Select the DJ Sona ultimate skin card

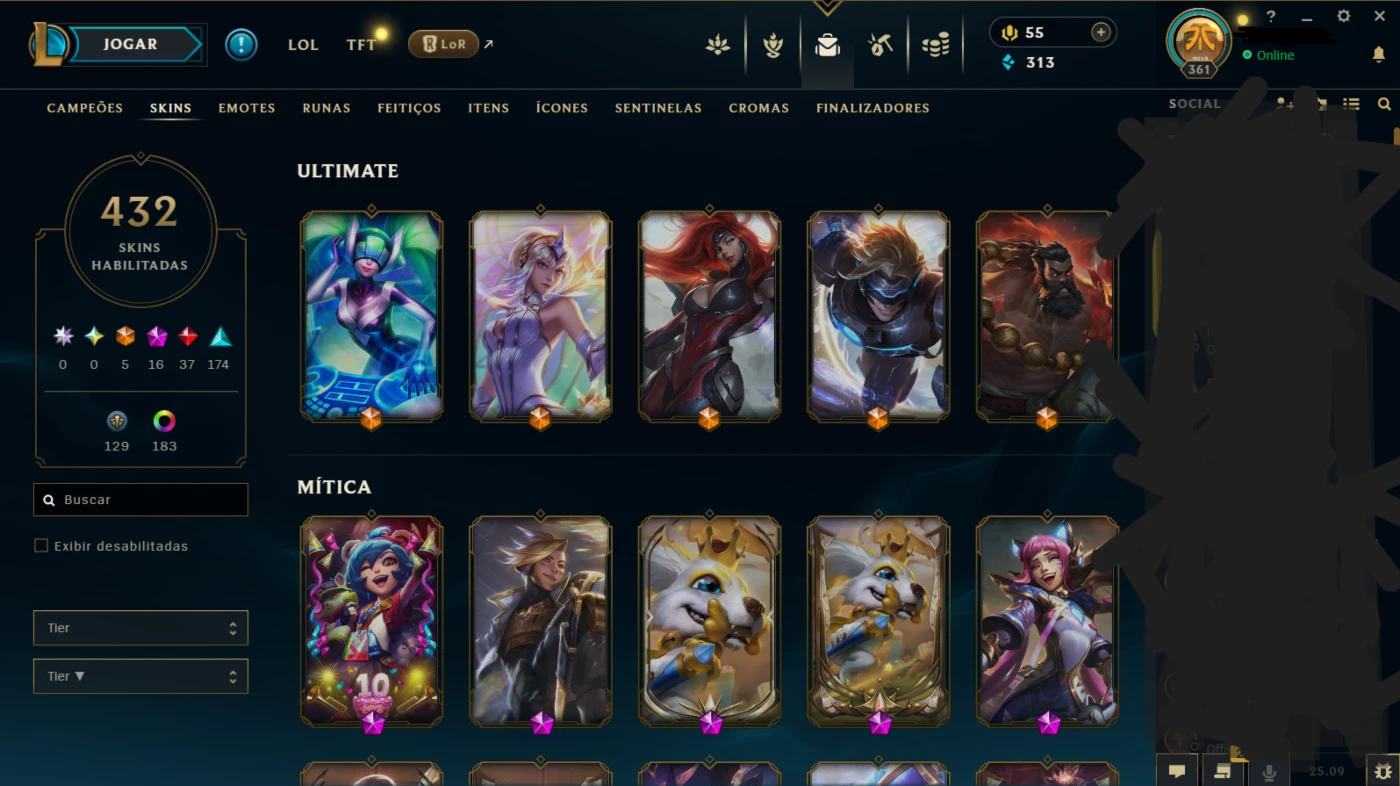(x=371, y=315)
